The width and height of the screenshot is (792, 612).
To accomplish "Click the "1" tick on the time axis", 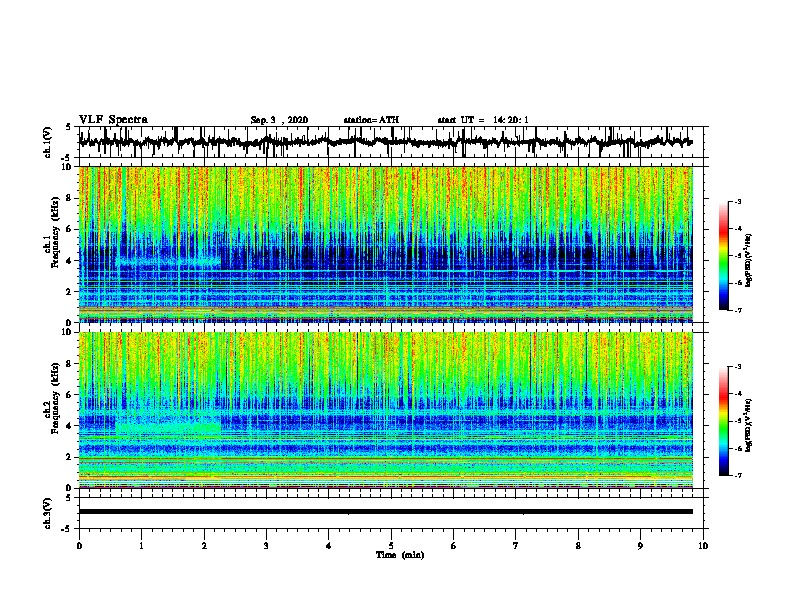I will pyautogui.click(x=141, y=546).
